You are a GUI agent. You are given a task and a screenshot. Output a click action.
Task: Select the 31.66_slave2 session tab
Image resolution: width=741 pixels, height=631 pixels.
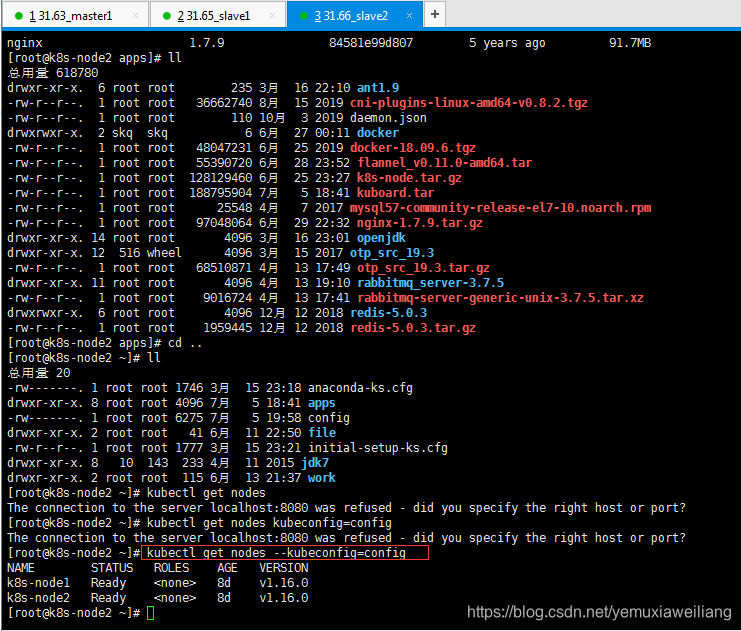pos(351,16)
